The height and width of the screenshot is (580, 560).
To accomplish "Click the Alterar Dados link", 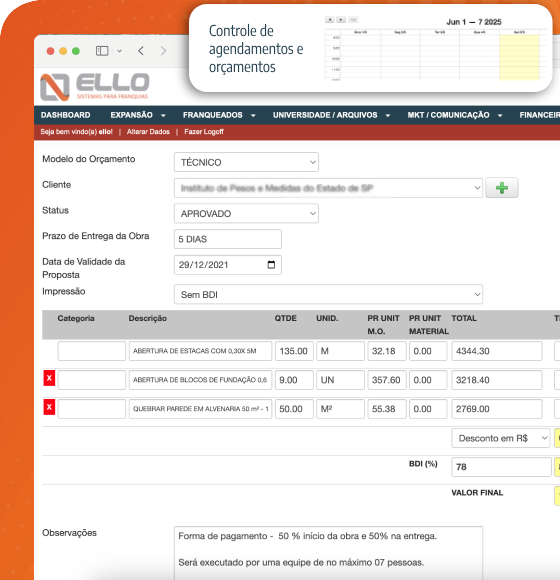I will click(x=148, y=132).
